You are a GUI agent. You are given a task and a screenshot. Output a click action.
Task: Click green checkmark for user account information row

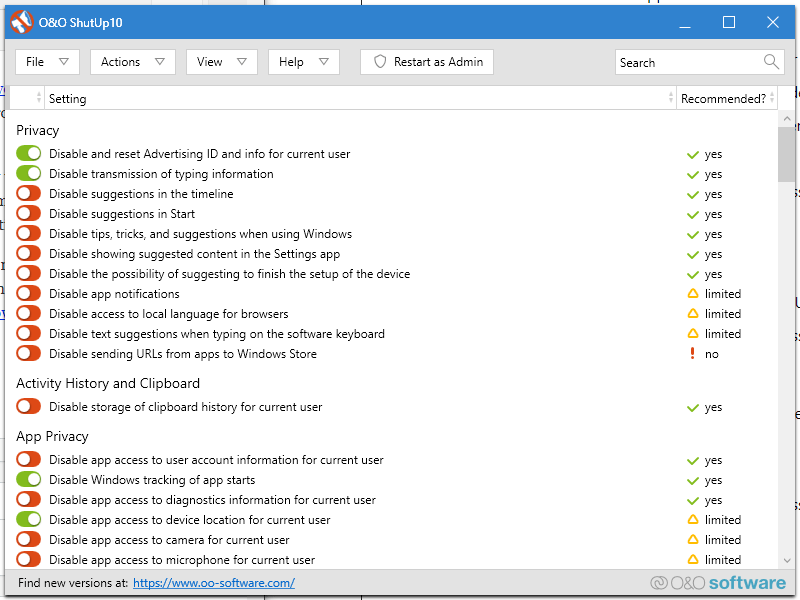click(692, 461)
